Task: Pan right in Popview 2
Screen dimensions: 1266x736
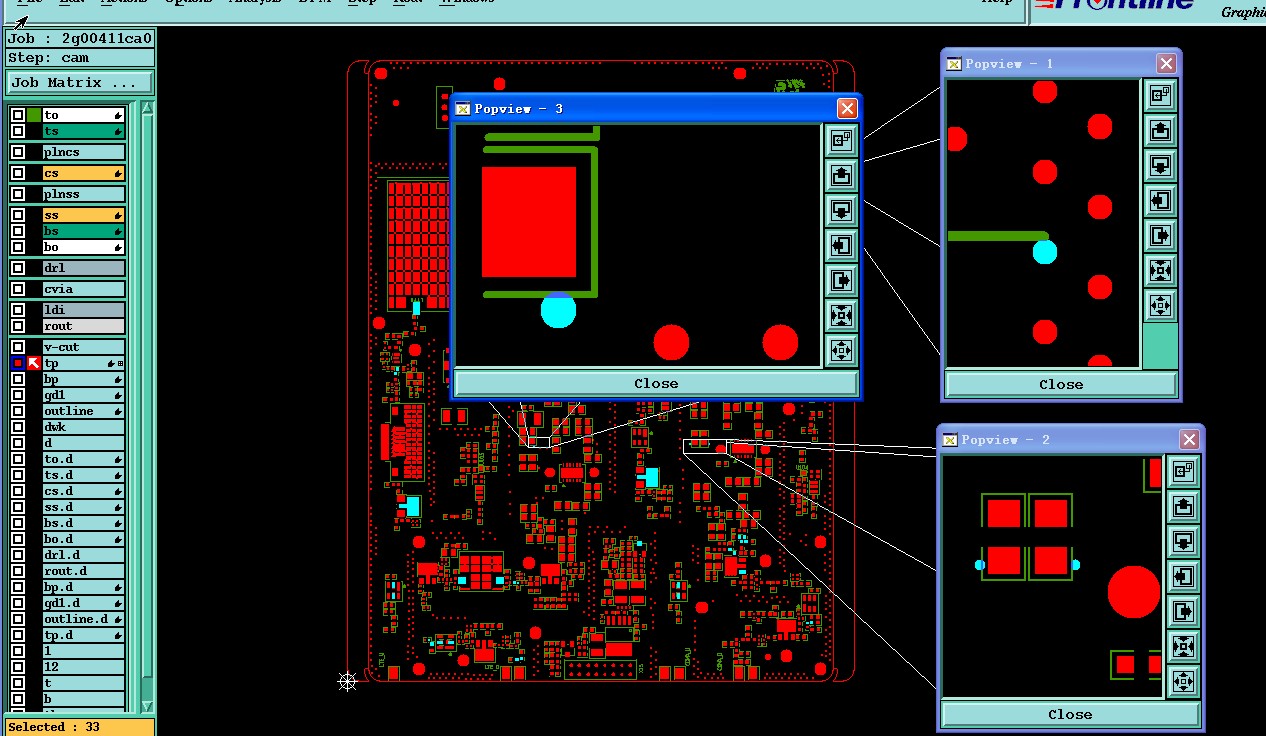Action: tap(1183, 612)
